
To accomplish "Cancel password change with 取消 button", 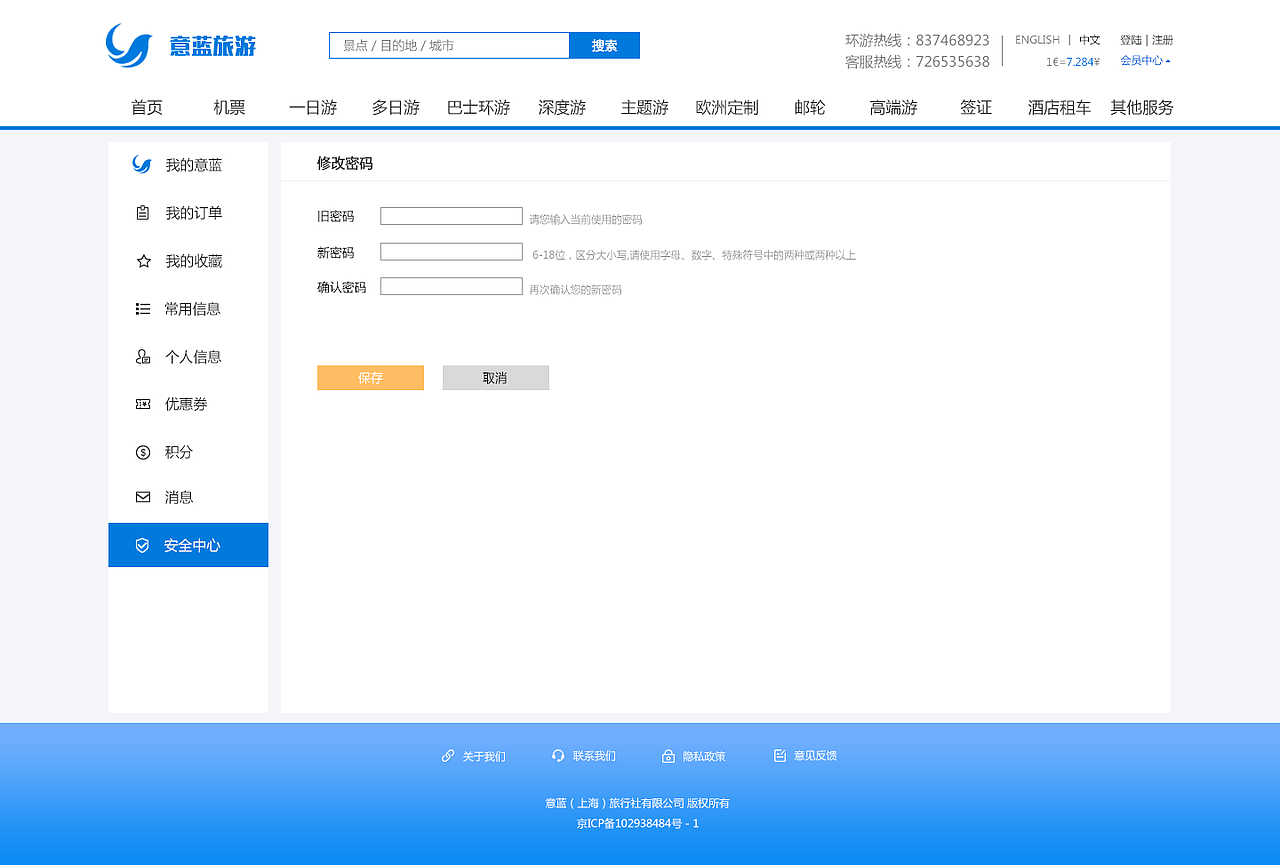I will (x=495, y=377).
